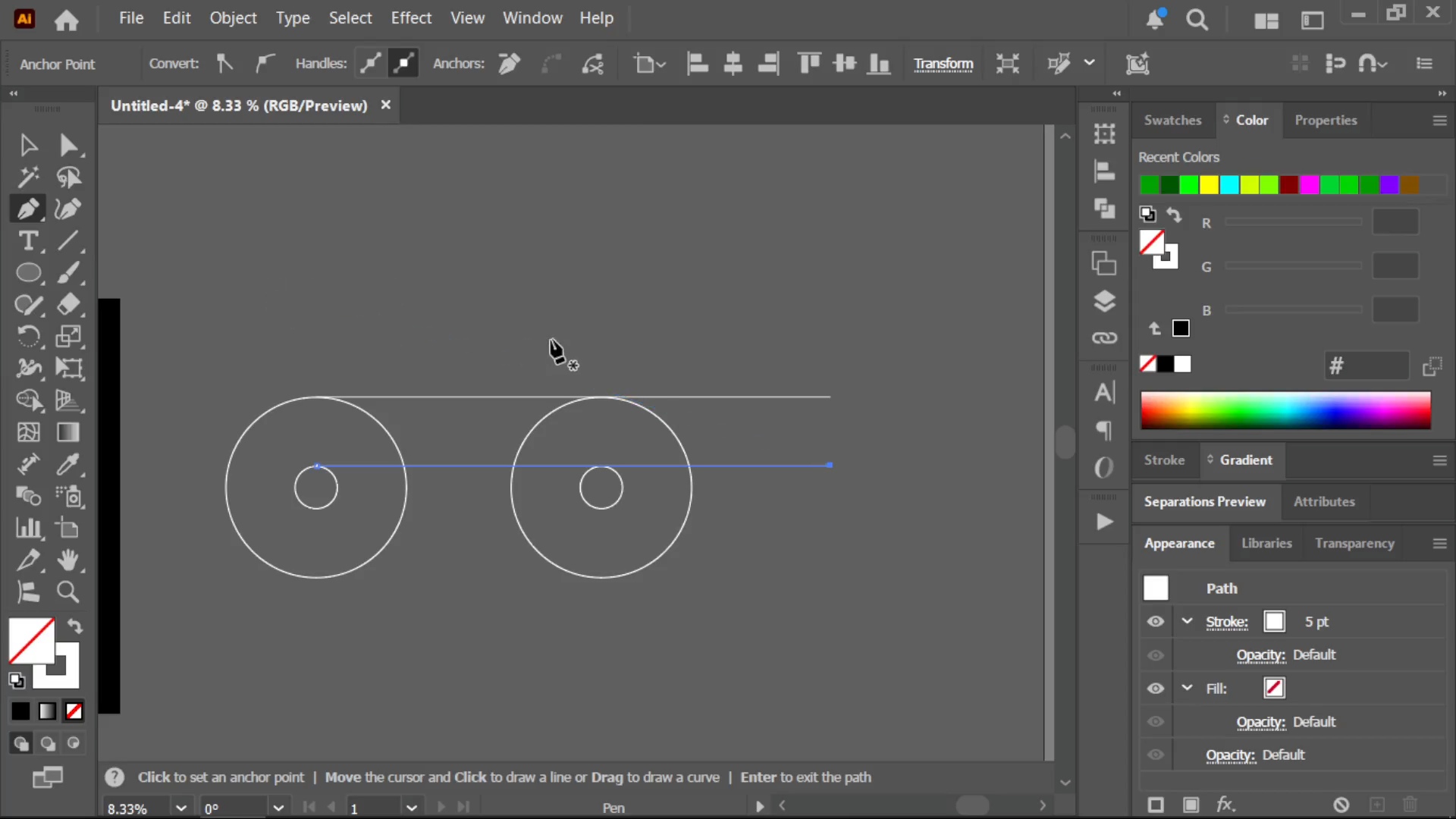Viewport: 1456px width, 819px height.
Task: Switch to the Swatches tab
Action: pyautogui.click(x=1172, y=121)
